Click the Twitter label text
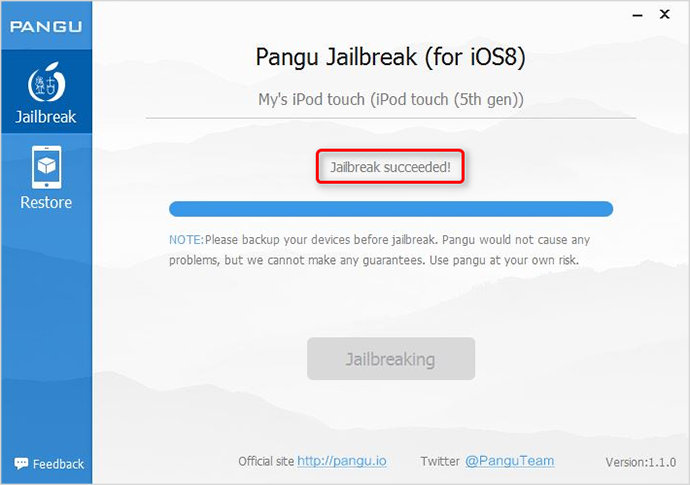Screen dimensions: 690x485 pos(440,461)
